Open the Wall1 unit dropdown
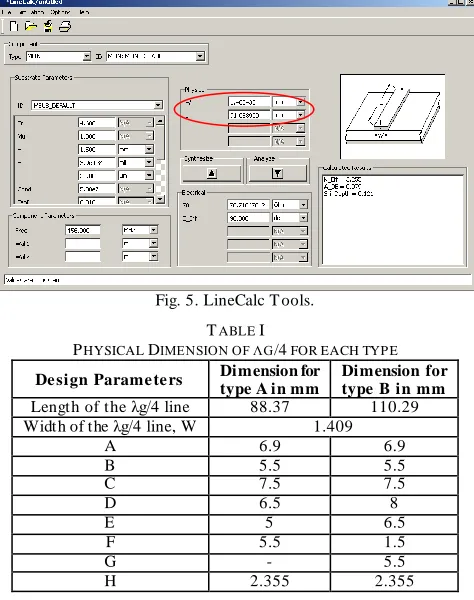Viewport: 474px width, 600px height. pyautogui.click(x=153, y=243)
